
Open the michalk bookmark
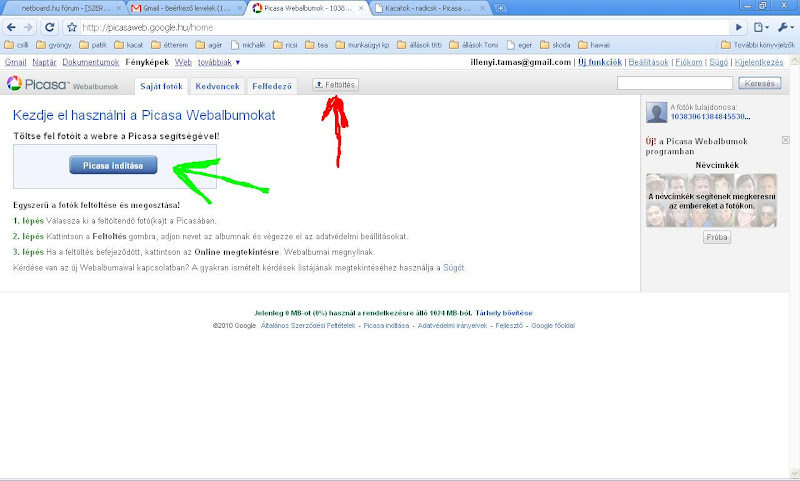point(248,45)
